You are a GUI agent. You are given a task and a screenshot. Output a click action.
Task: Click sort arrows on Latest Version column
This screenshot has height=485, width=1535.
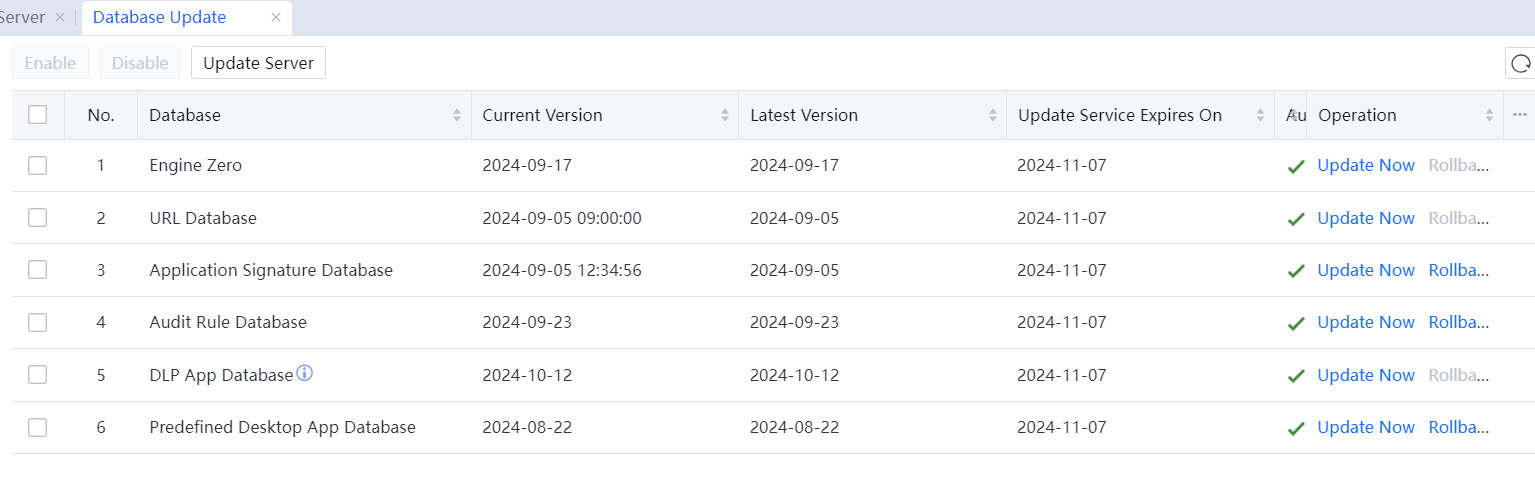(x=993, y=115)
